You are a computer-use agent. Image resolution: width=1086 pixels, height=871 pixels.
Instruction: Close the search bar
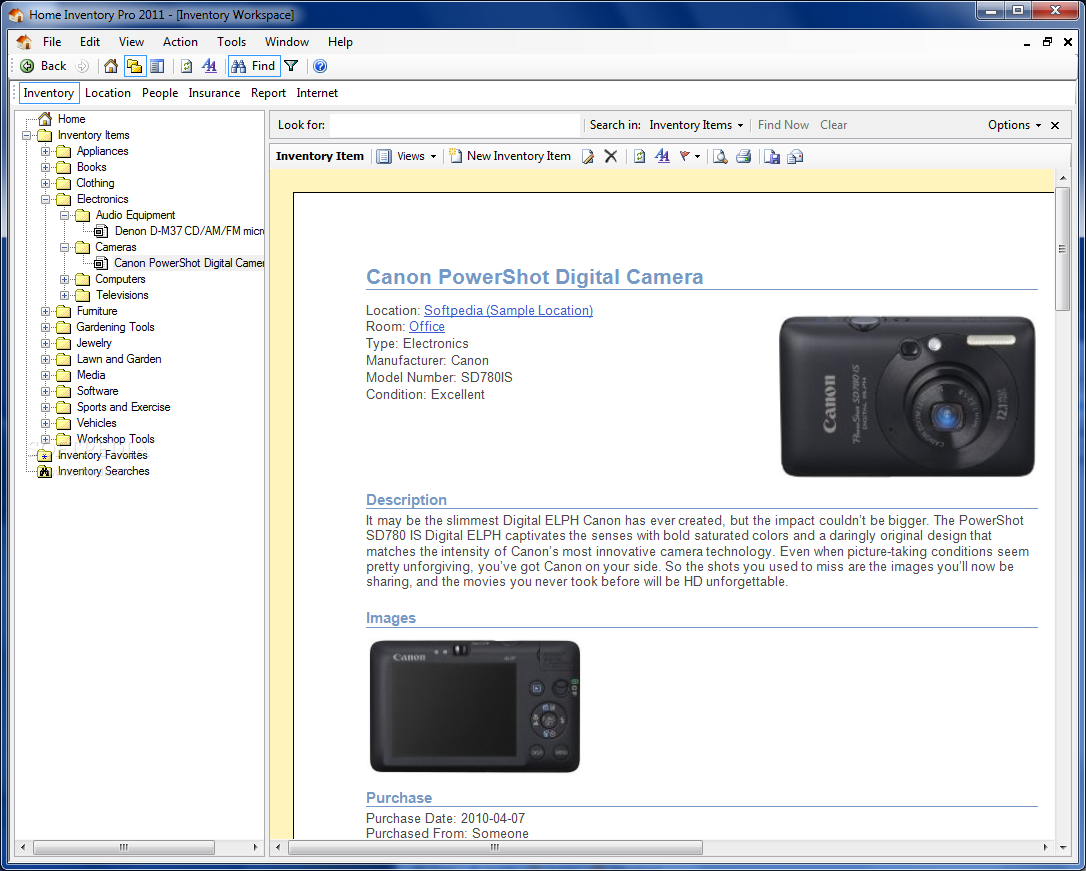point(1055,125)
